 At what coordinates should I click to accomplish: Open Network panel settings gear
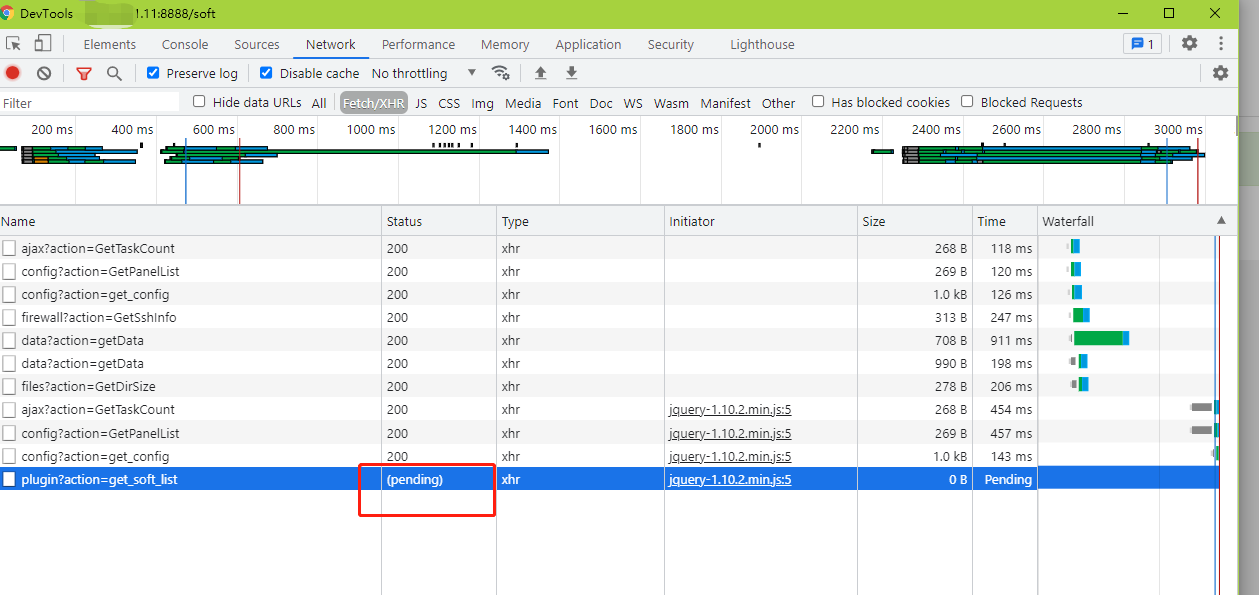click(x=1220, y=73)
